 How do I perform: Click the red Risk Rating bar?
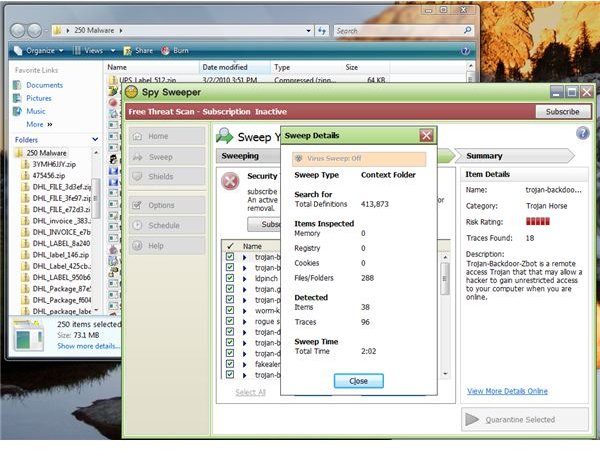pyautogui.click(x=538, y=221)
